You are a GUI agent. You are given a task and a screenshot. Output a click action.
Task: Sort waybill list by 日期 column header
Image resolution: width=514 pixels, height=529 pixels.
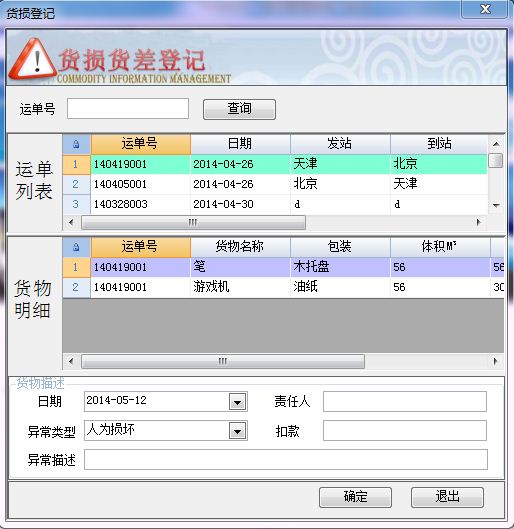point(240,144)
